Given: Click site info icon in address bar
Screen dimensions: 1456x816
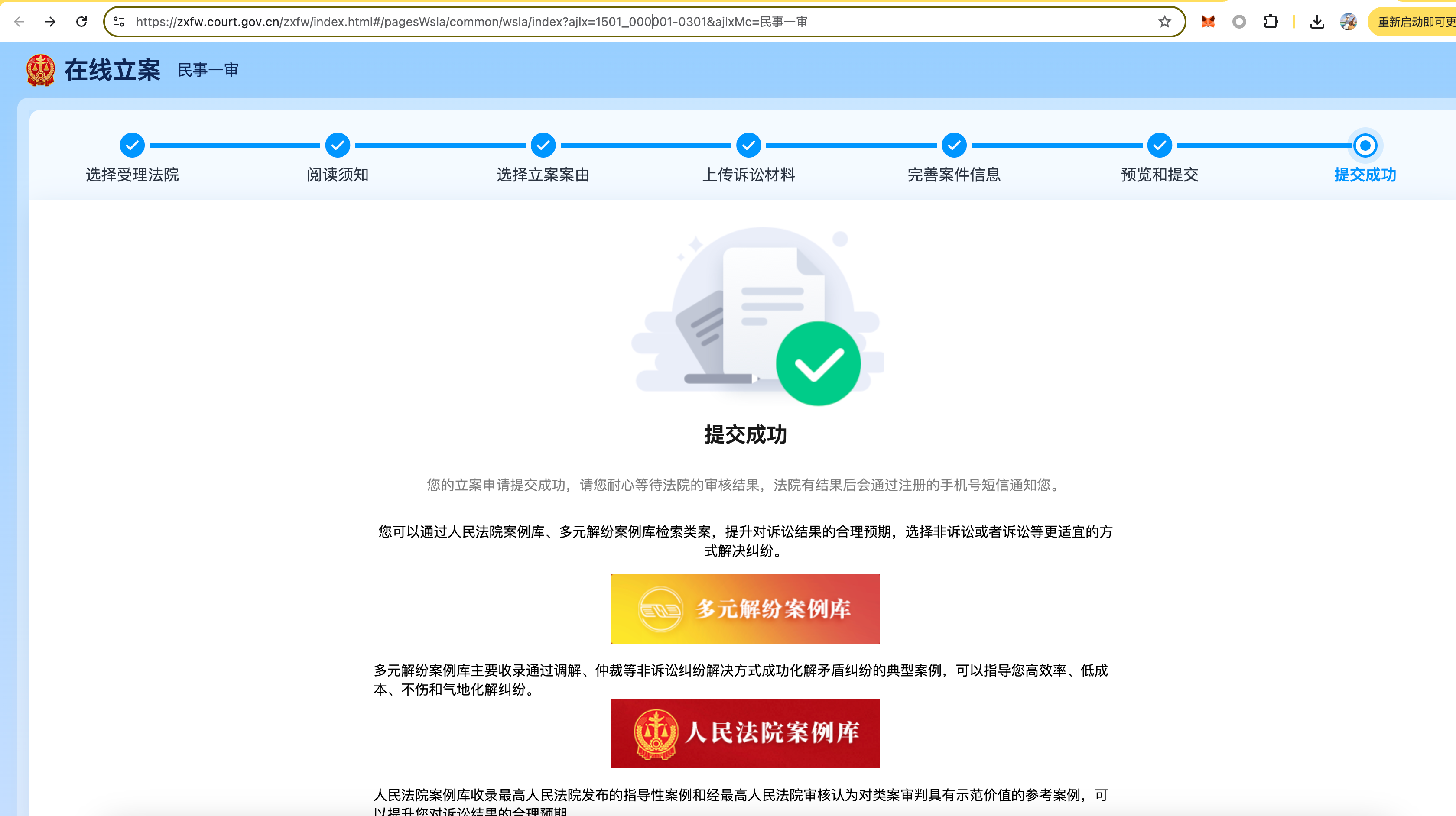Looking at the screenshot, I should click(x=119, y=22).
